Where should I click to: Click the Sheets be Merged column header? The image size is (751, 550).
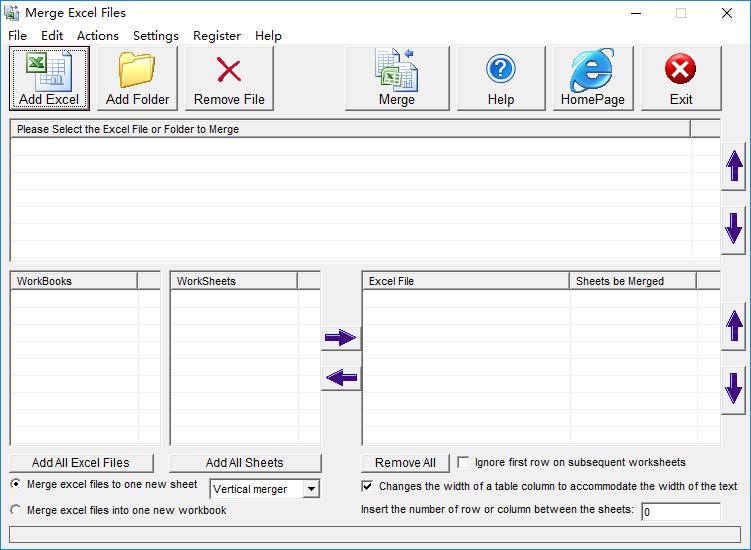[x=633, y=281]
